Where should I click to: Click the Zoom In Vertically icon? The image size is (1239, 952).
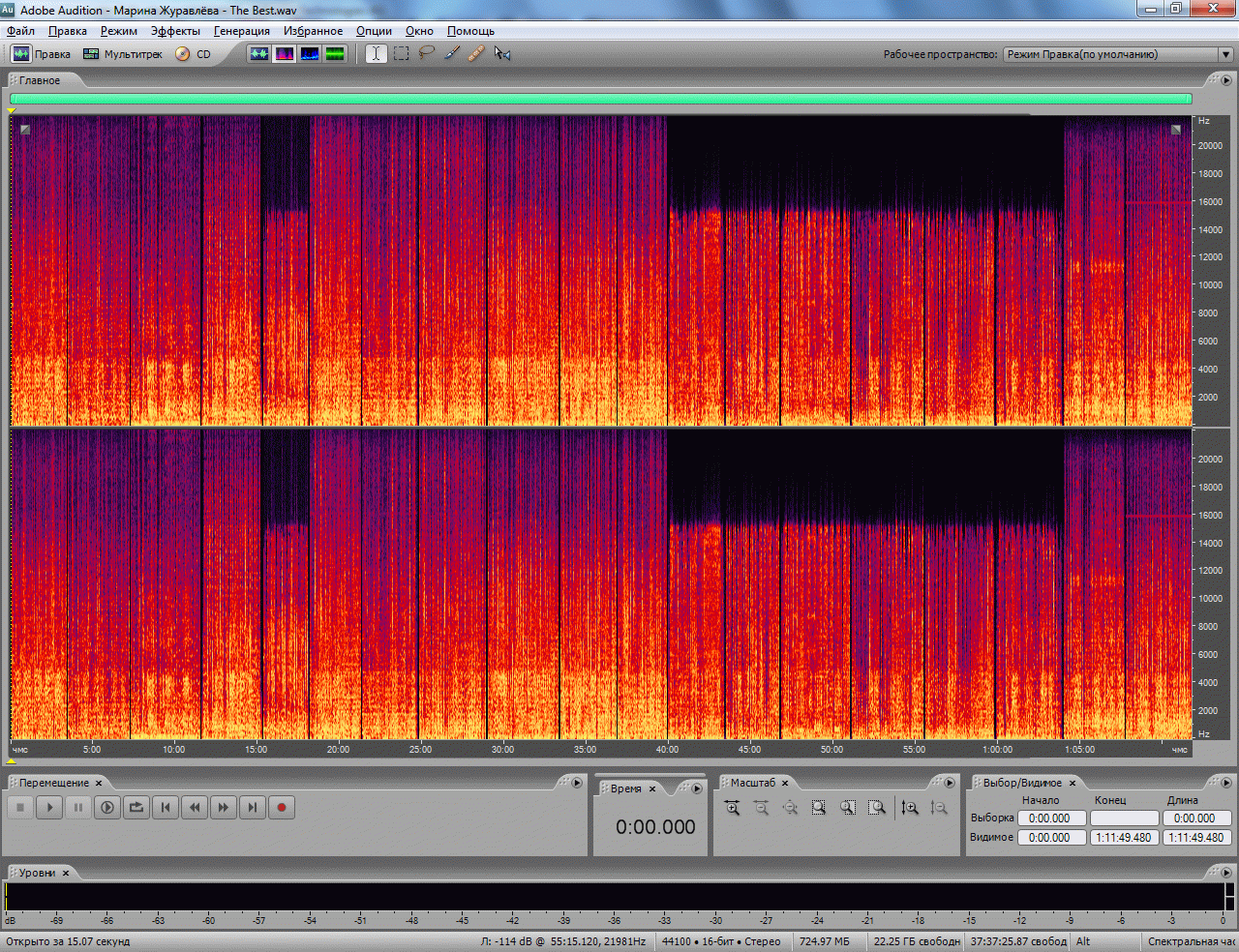910,808
